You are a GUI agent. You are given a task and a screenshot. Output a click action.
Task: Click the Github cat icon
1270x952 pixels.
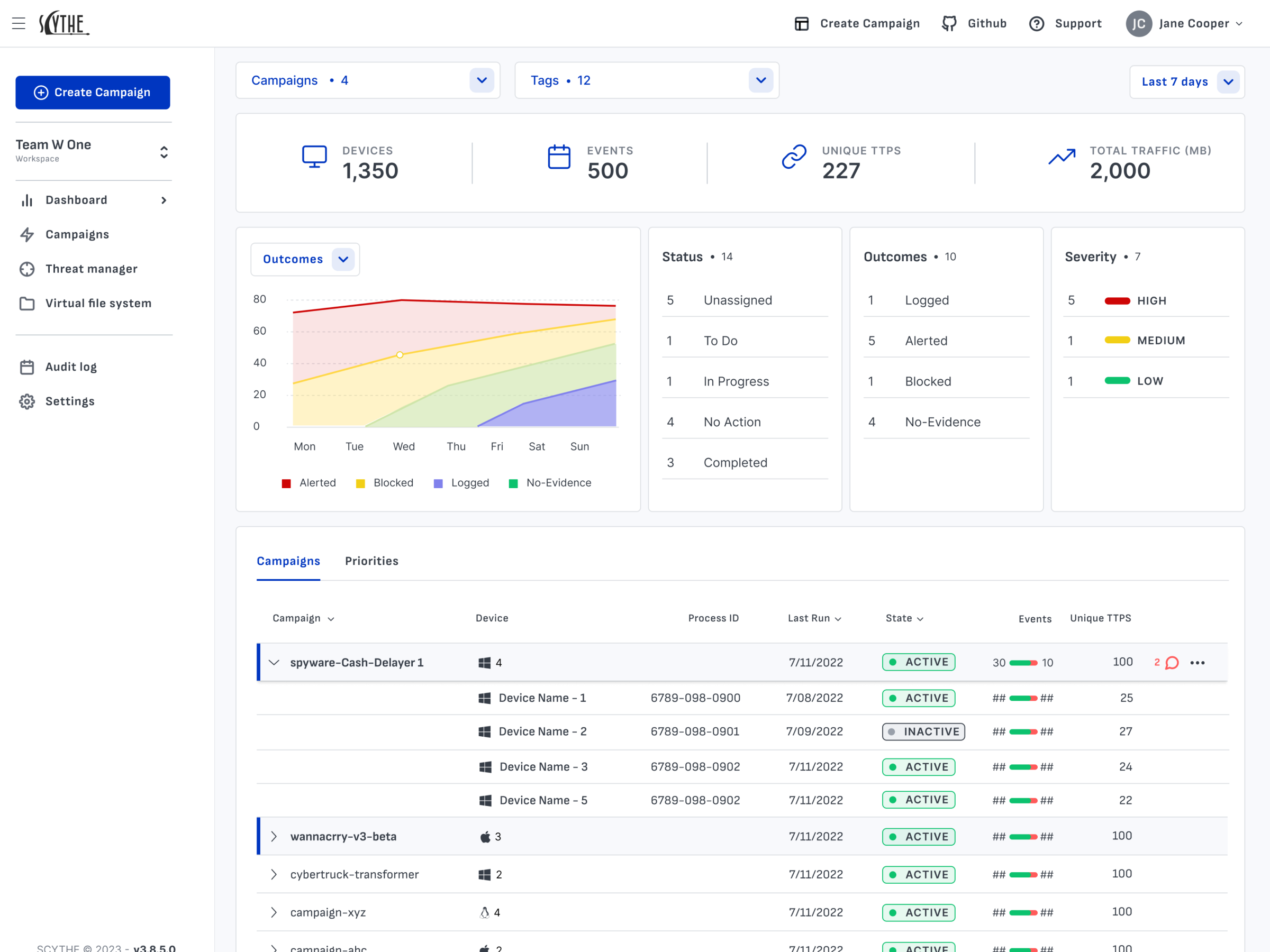(x=949, y=23)
